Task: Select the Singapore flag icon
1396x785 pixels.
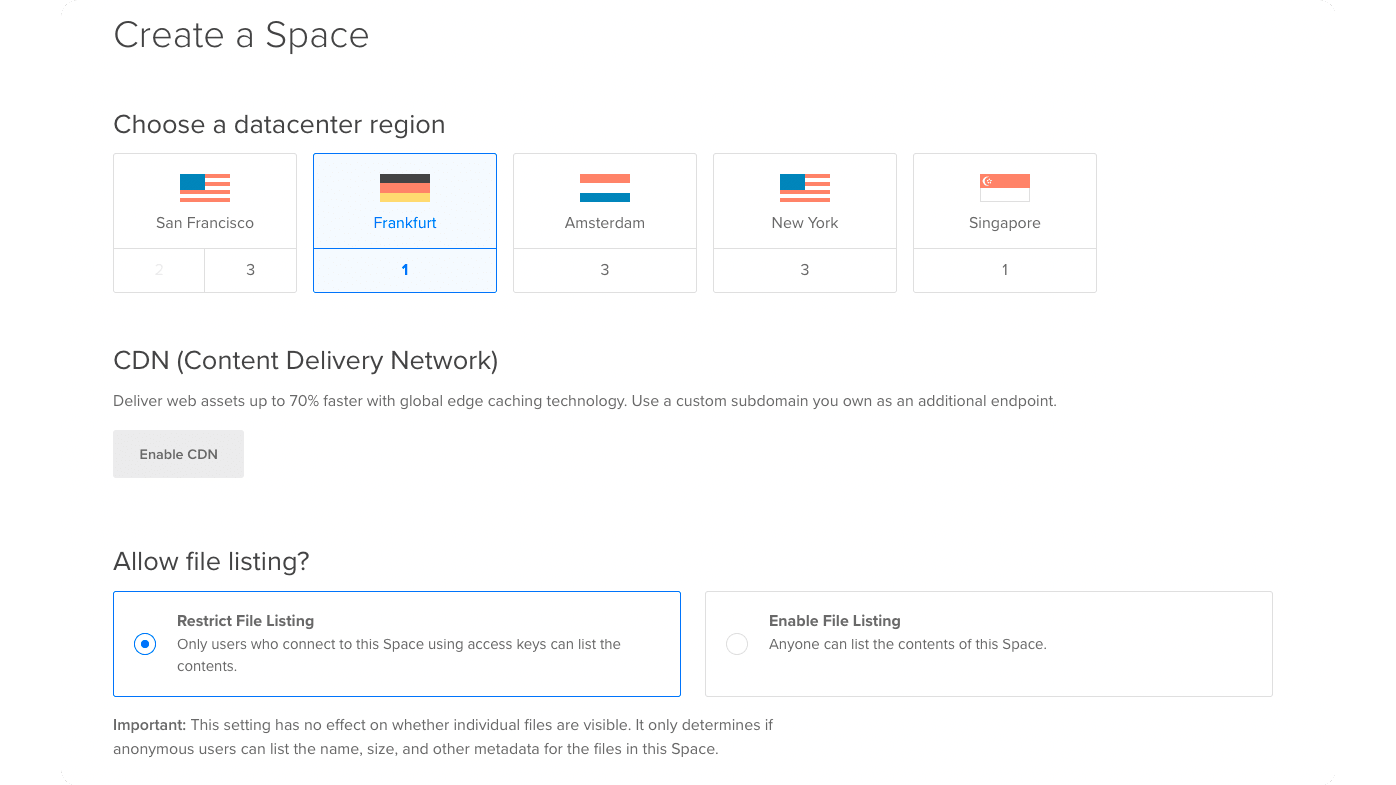Action: point(1005,188)
